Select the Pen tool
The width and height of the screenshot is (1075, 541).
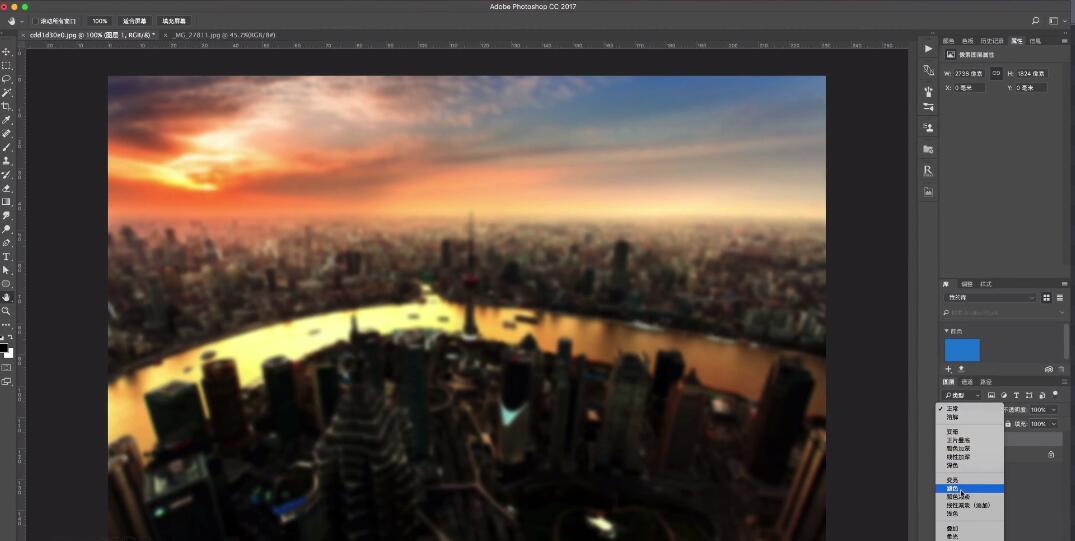[7, 243]
